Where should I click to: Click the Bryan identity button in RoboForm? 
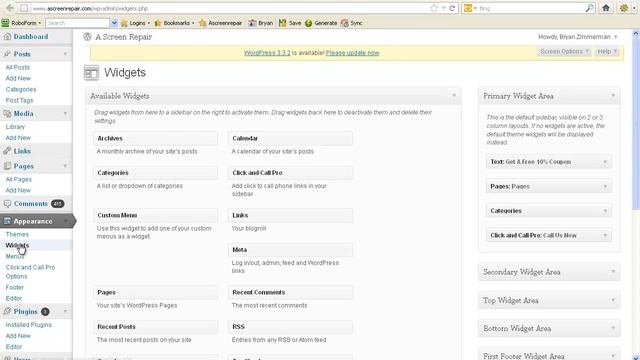pyautogui.click(x=261, y=23)
